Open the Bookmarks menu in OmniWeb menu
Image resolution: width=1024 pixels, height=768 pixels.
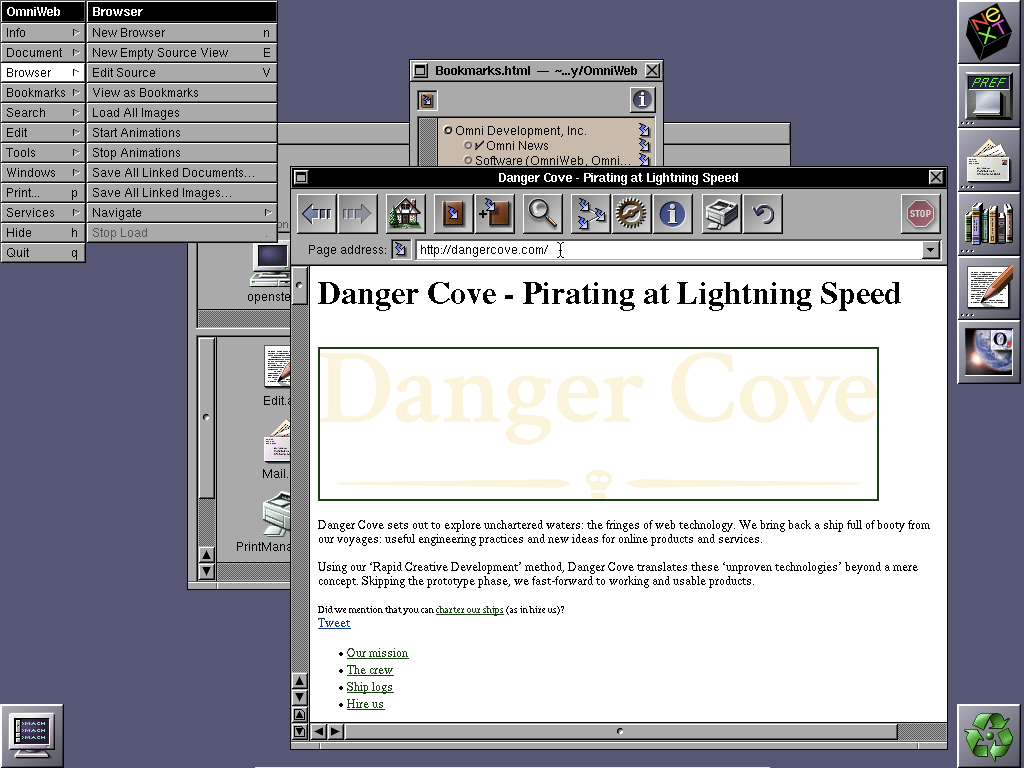42,92
